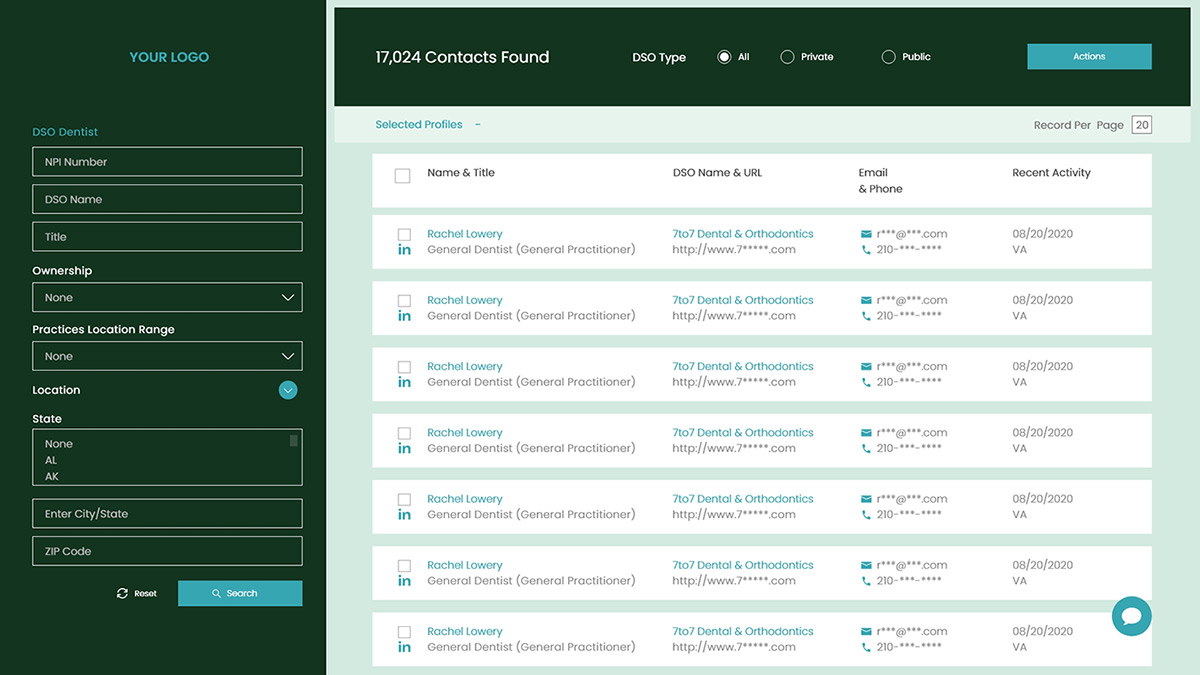Open the chat bubble widget
The width and height of the screenshot is (1200, 675).
(x=1131, y=615)
